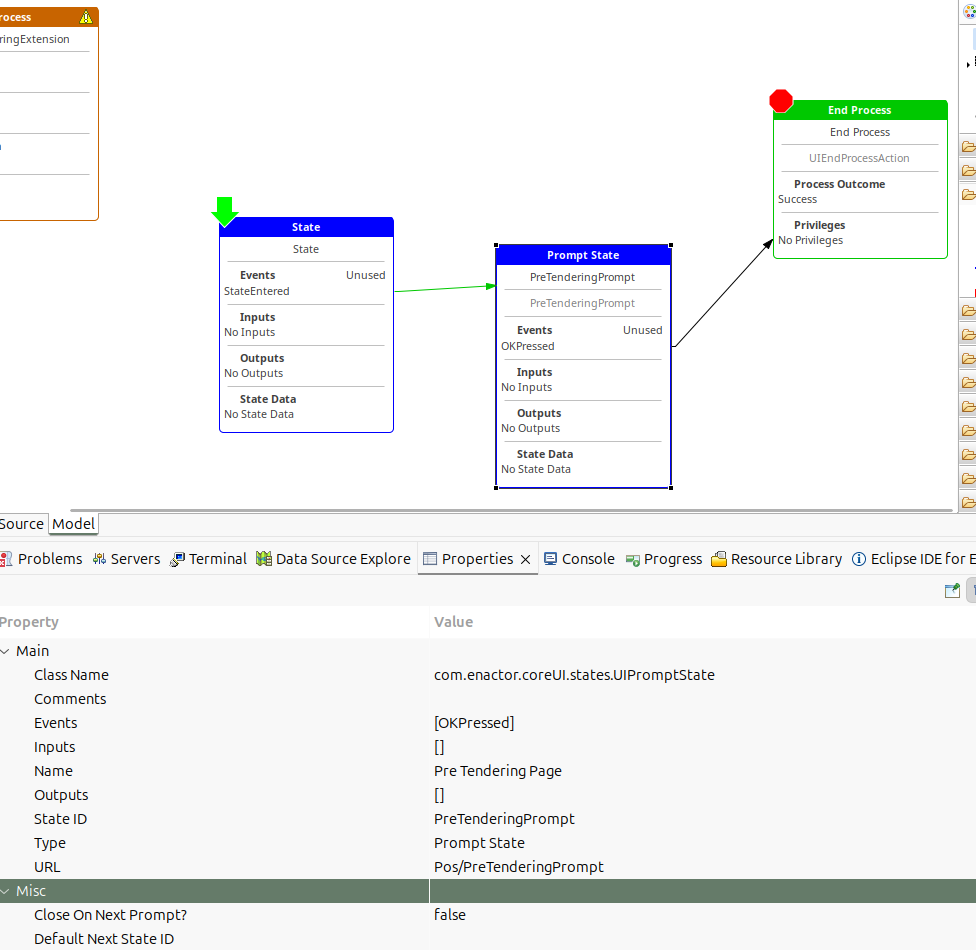Click the palette icon at top right
The height and width of the screenshot is (950, 976).
tap(969, 13)
